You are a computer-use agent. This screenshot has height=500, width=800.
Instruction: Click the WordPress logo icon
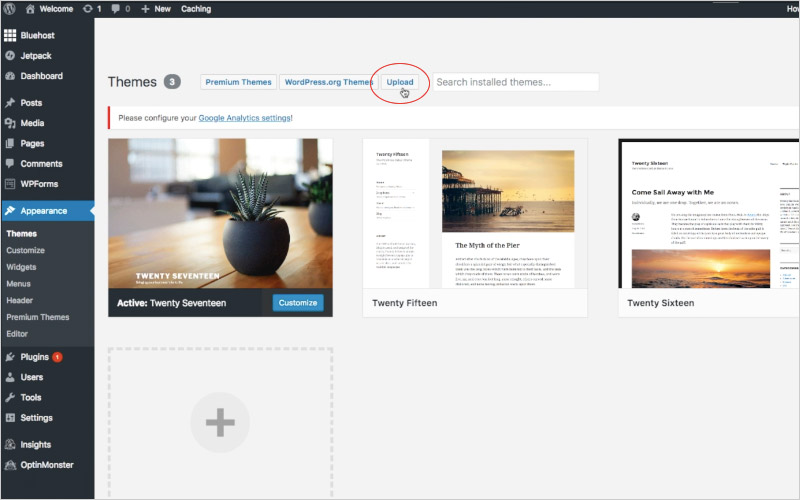(11, 9)
